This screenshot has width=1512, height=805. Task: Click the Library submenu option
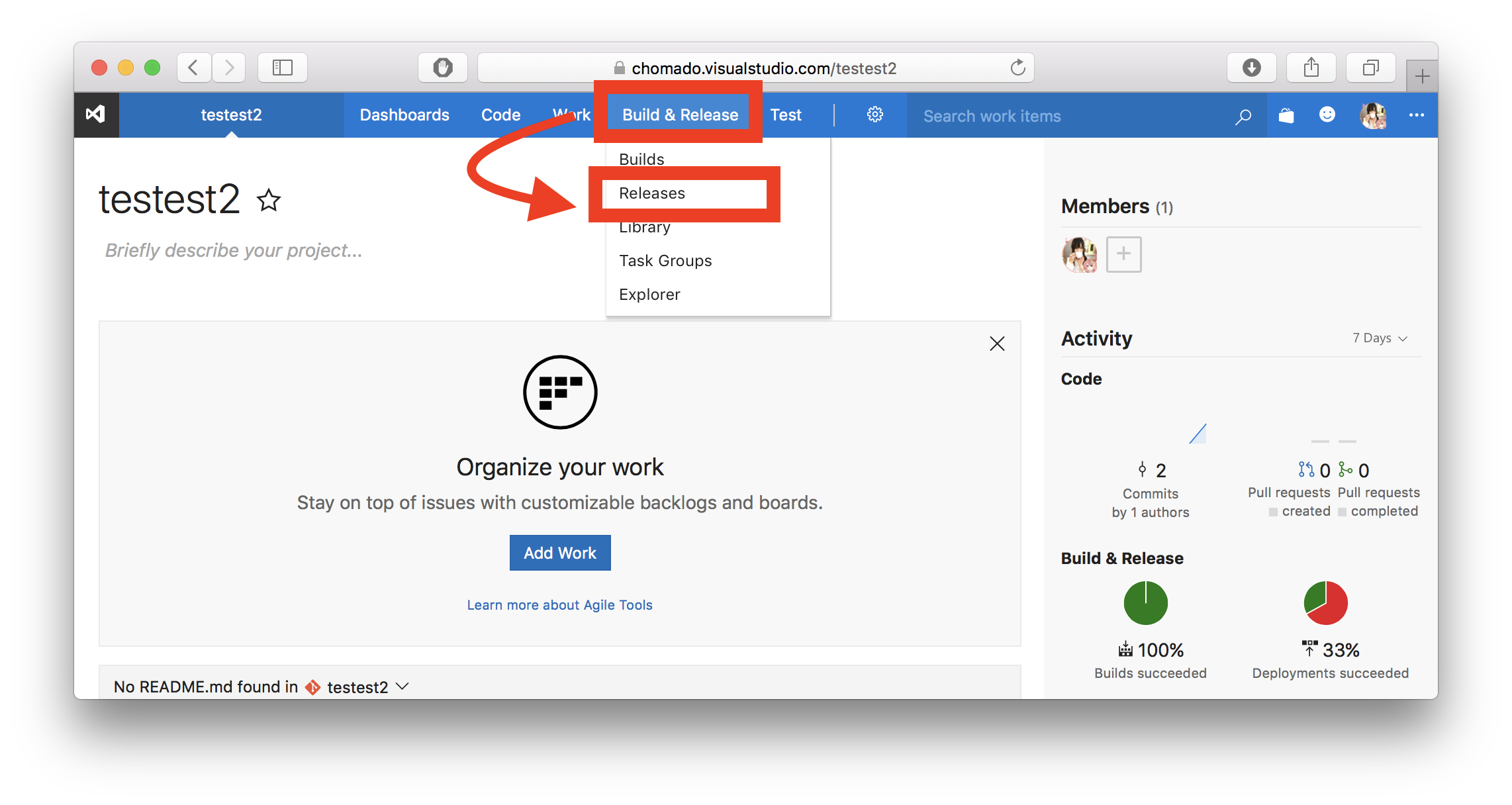tap(645, 227)
